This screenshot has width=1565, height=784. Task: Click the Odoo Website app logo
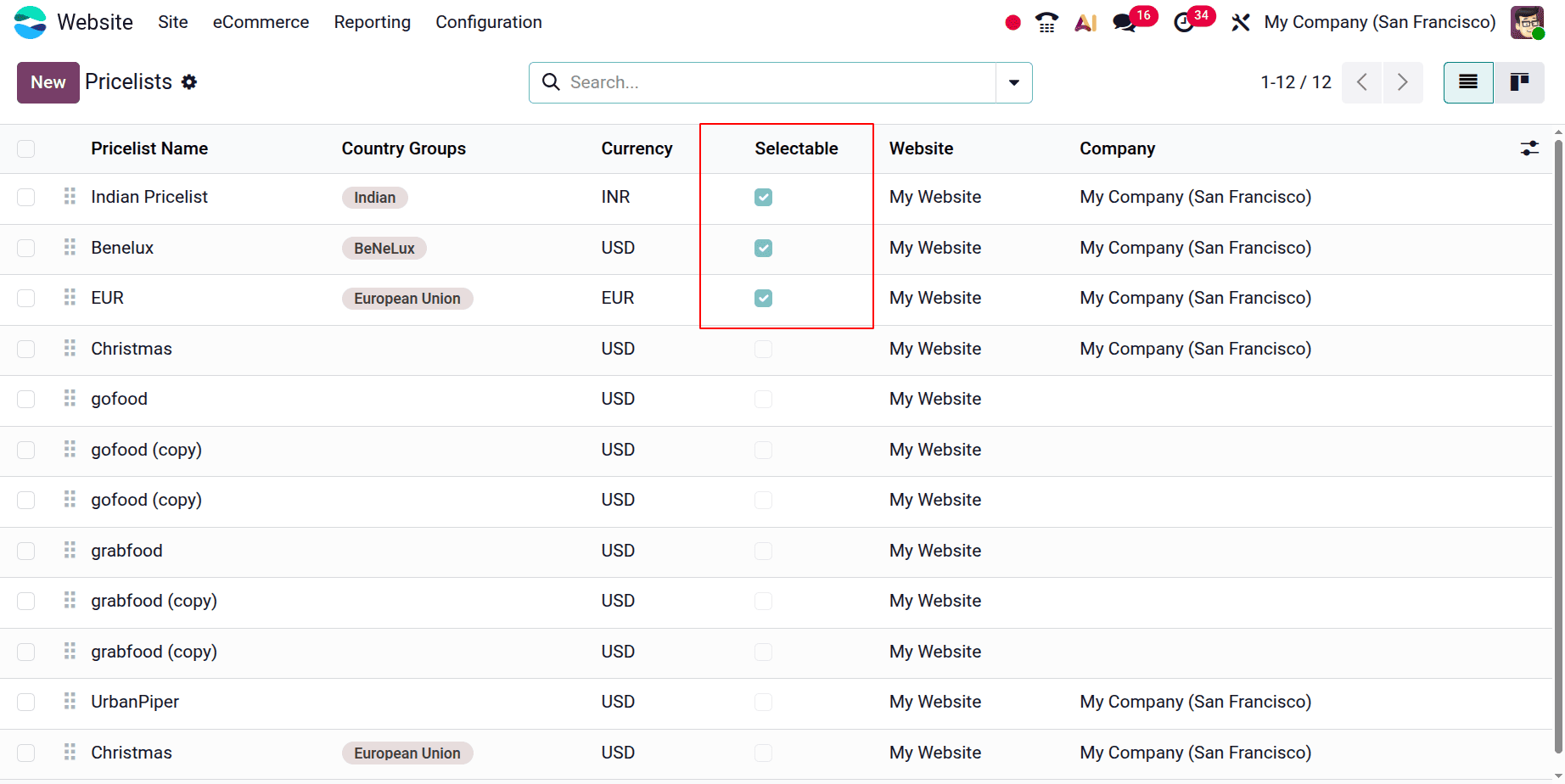[31, 22]
